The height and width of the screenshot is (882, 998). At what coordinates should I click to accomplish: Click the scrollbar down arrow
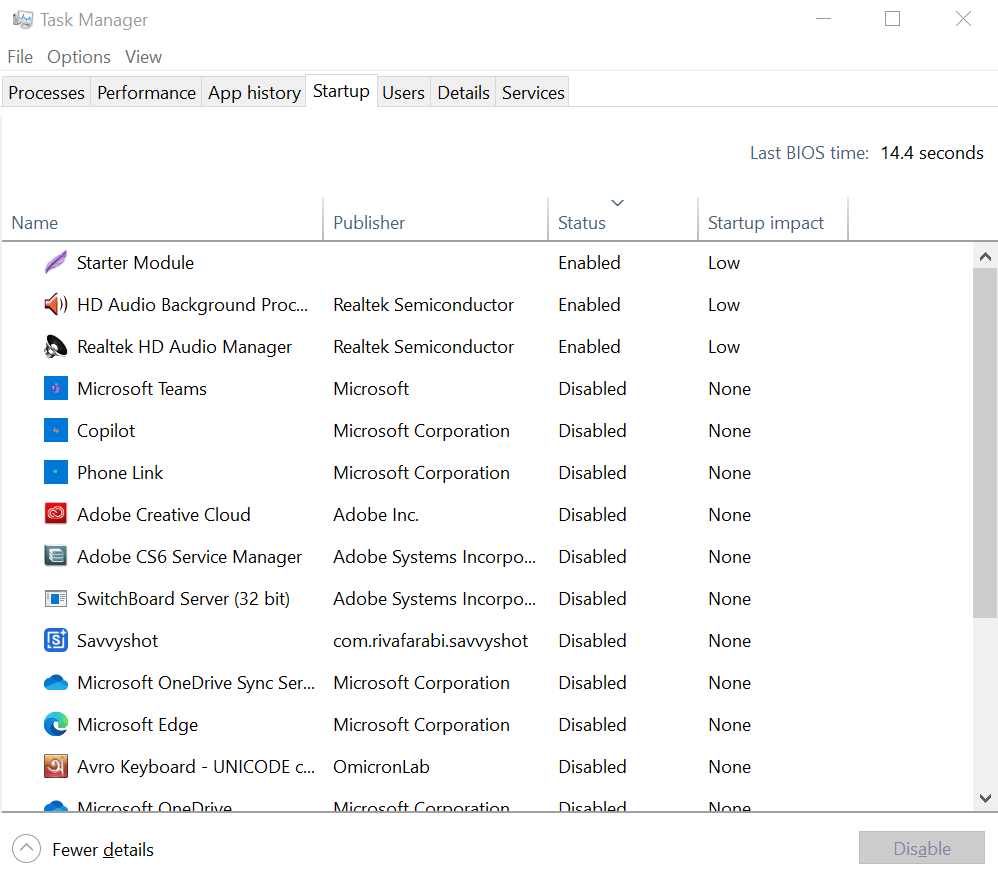985,798
